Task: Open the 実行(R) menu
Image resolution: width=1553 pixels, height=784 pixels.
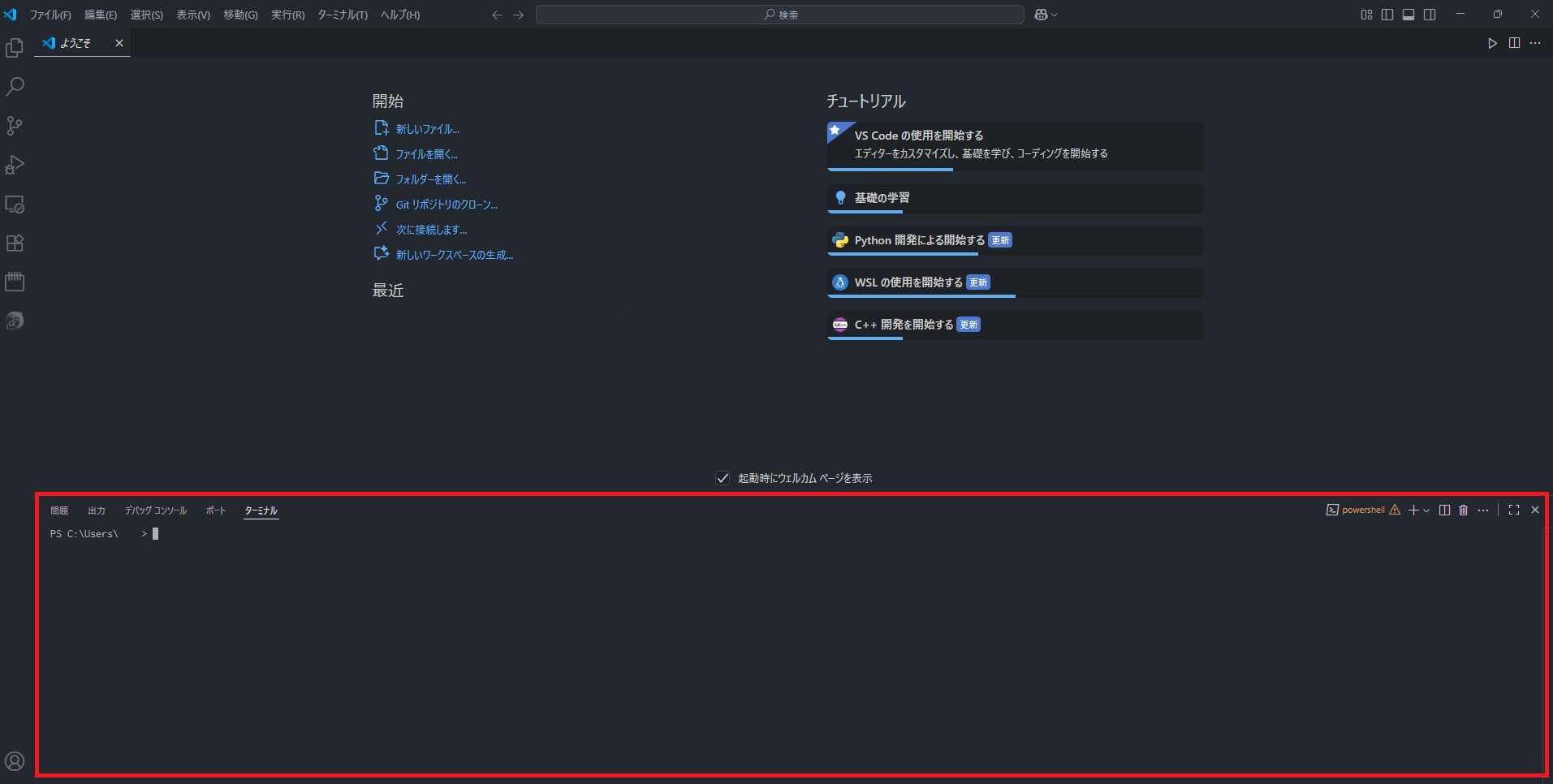Action: coord(288,15)
